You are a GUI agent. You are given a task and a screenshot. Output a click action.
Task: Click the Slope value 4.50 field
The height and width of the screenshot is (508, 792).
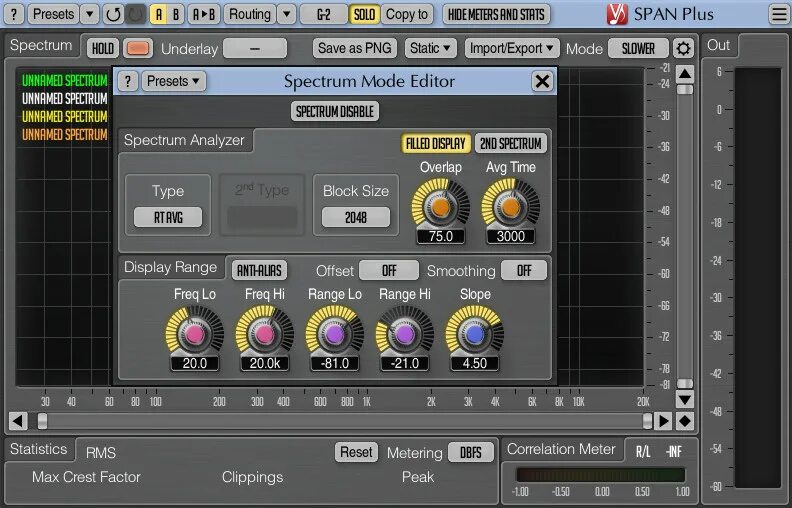tap(474, 363)
